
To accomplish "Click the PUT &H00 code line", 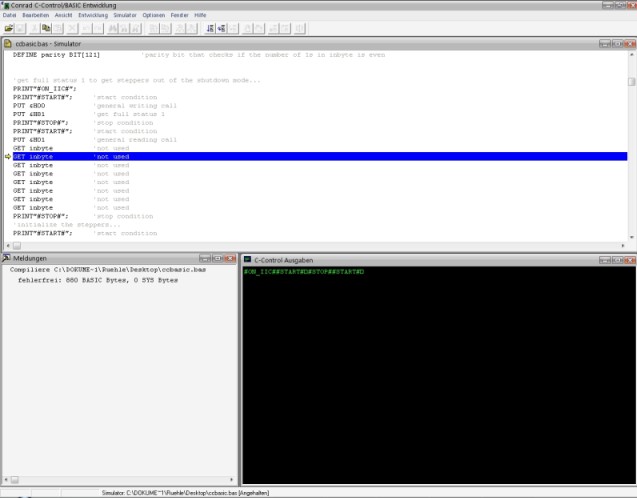I will pos(29,106).
